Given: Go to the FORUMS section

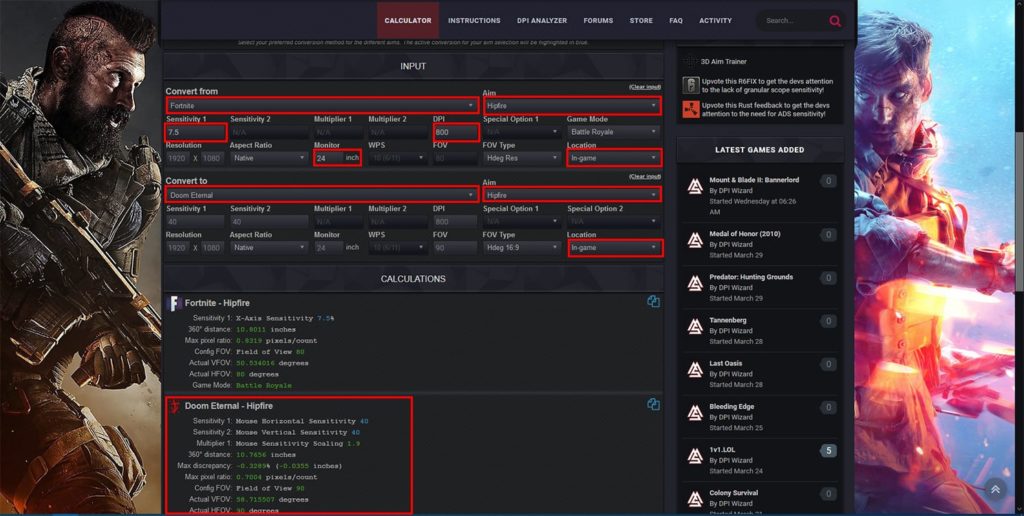Looking at the screenshot, I should 598,20.
